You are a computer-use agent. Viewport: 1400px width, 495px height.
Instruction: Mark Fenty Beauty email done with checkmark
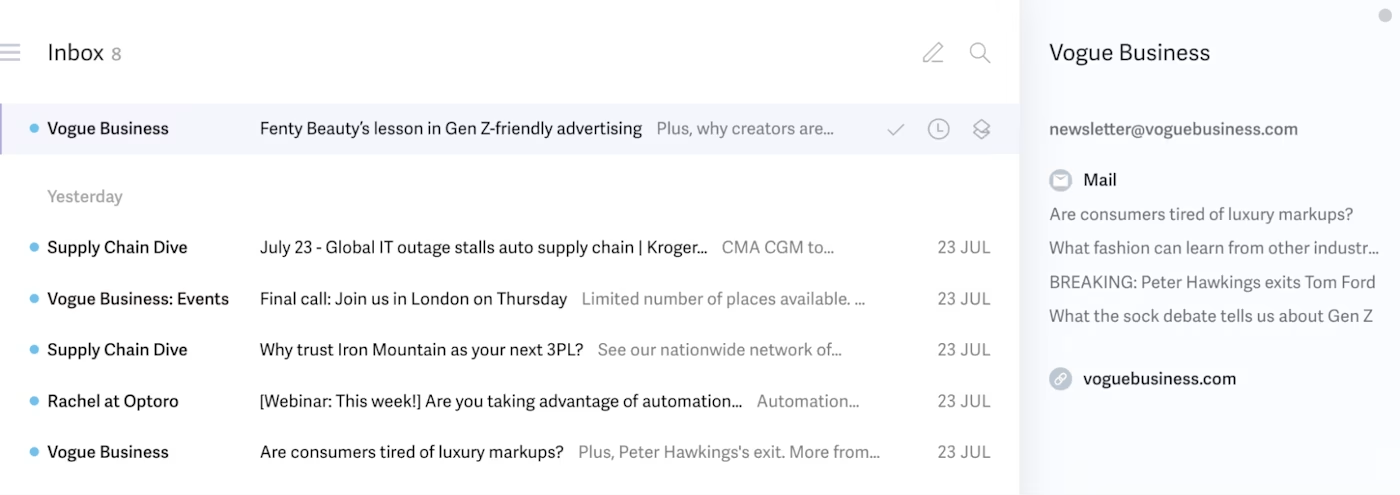pyautogui.click(x=896, y=129)
